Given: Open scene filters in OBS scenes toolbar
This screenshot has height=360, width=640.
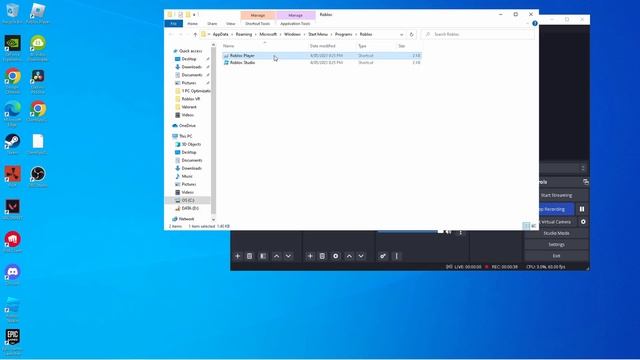Looking at the screenshot, I should coord(263,256).
